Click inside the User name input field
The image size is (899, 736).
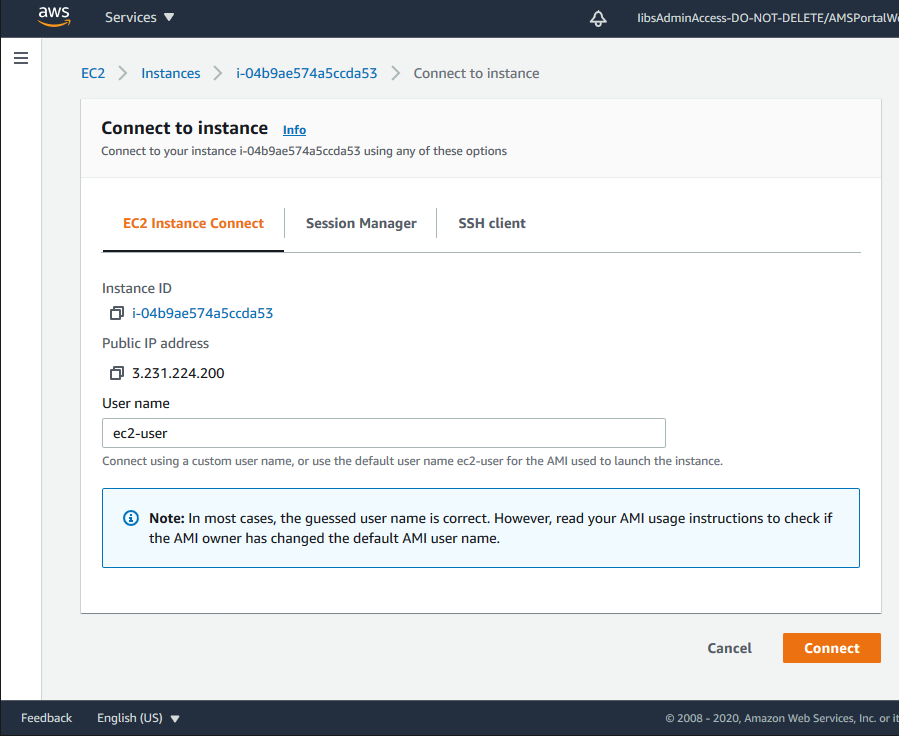pos(383,433)
